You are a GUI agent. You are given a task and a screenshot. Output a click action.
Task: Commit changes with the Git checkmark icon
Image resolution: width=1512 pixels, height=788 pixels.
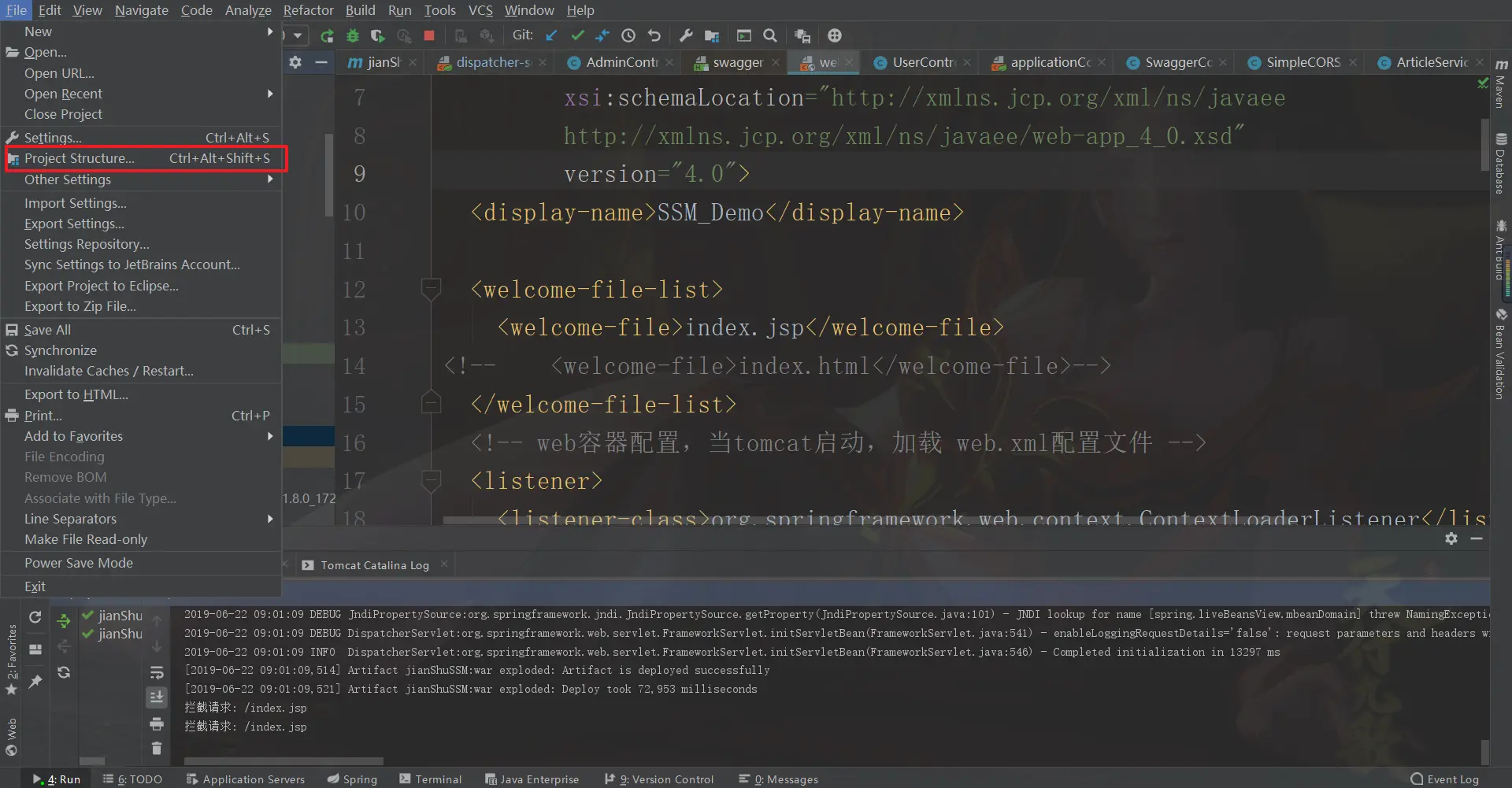point(577,35)
